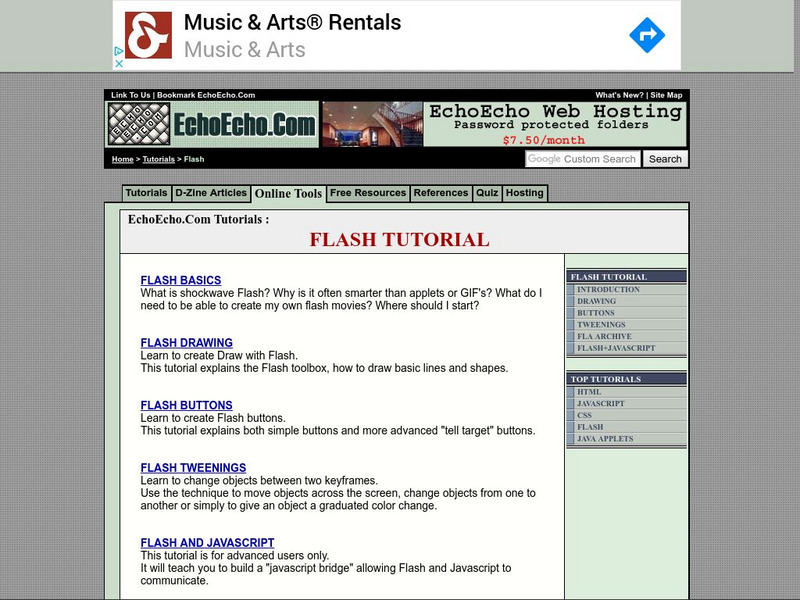Switch to the Tutorials tab

pos(148,193)
